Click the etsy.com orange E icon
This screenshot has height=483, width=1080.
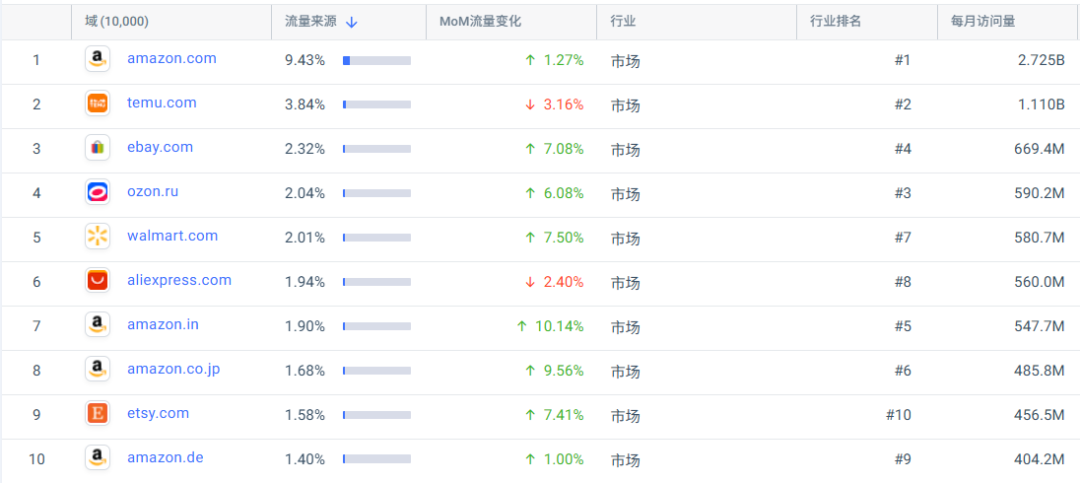pyautogui.click(x=97, y=413)
